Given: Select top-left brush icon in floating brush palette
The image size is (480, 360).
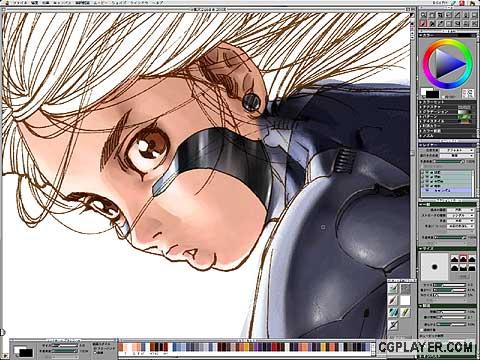Looking at the screenshot, I should [x=392, y=288].
